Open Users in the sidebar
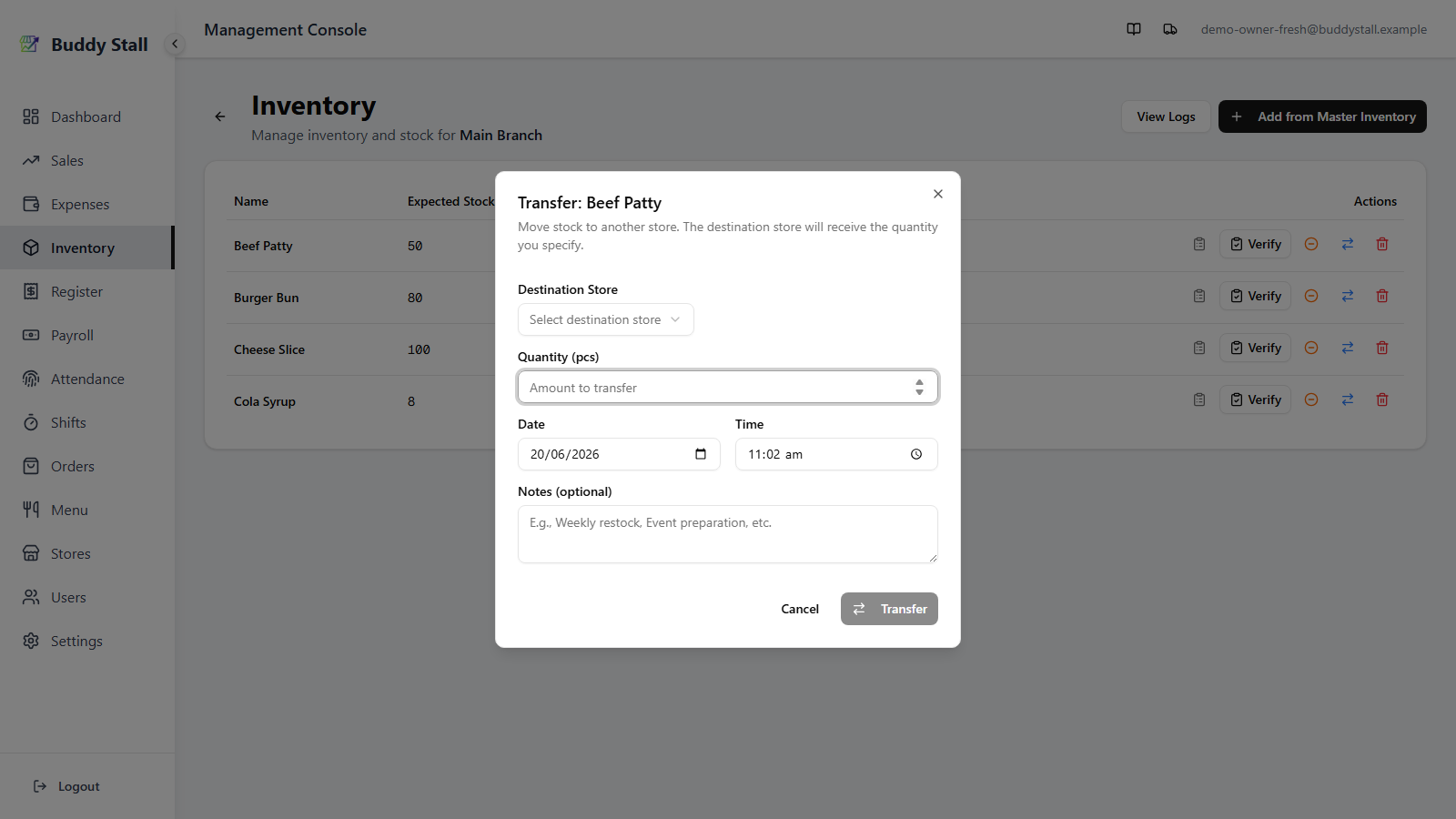1456x819 pixels. (86, 597)
